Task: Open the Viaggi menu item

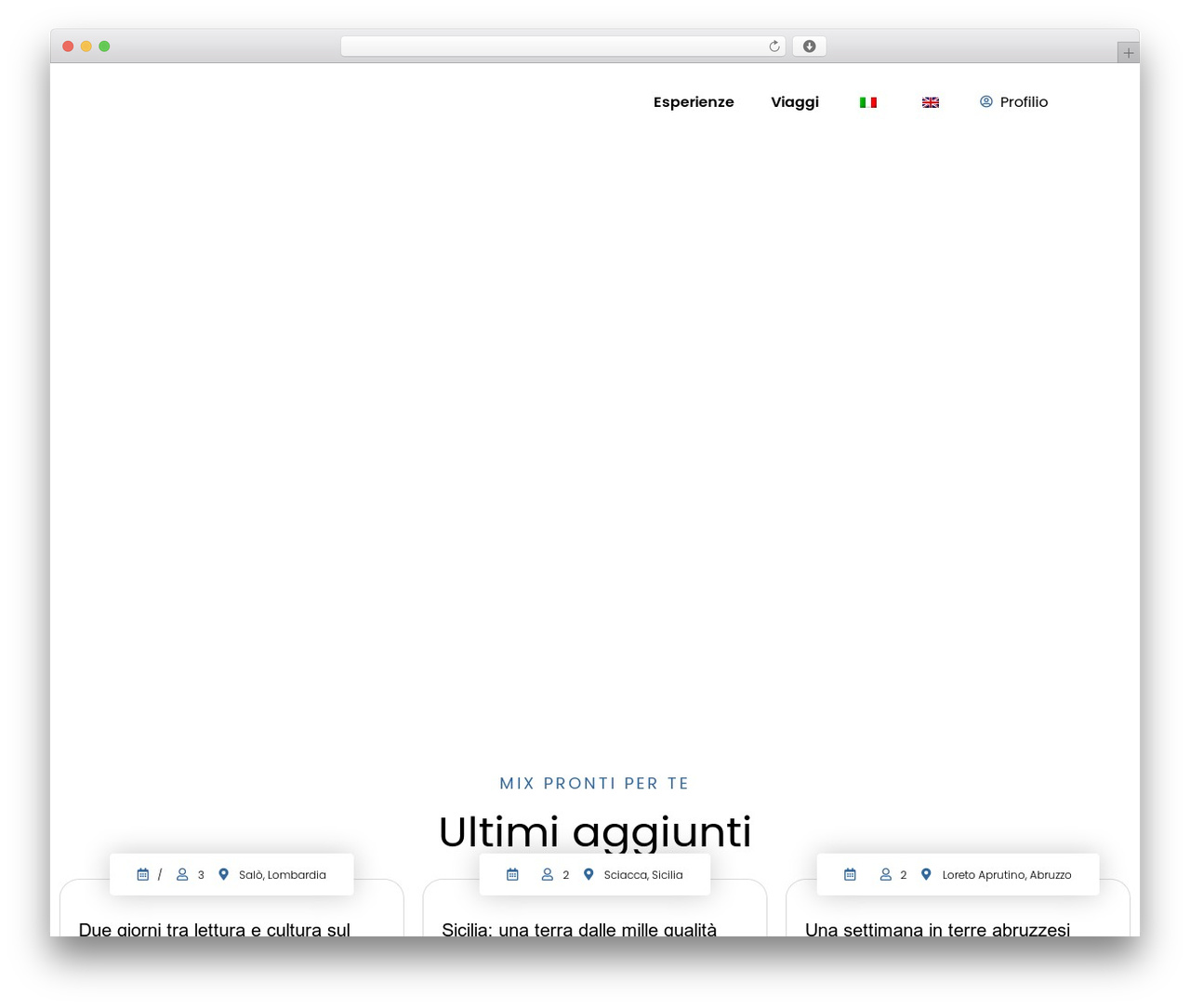Action: (x=795, y=102)
